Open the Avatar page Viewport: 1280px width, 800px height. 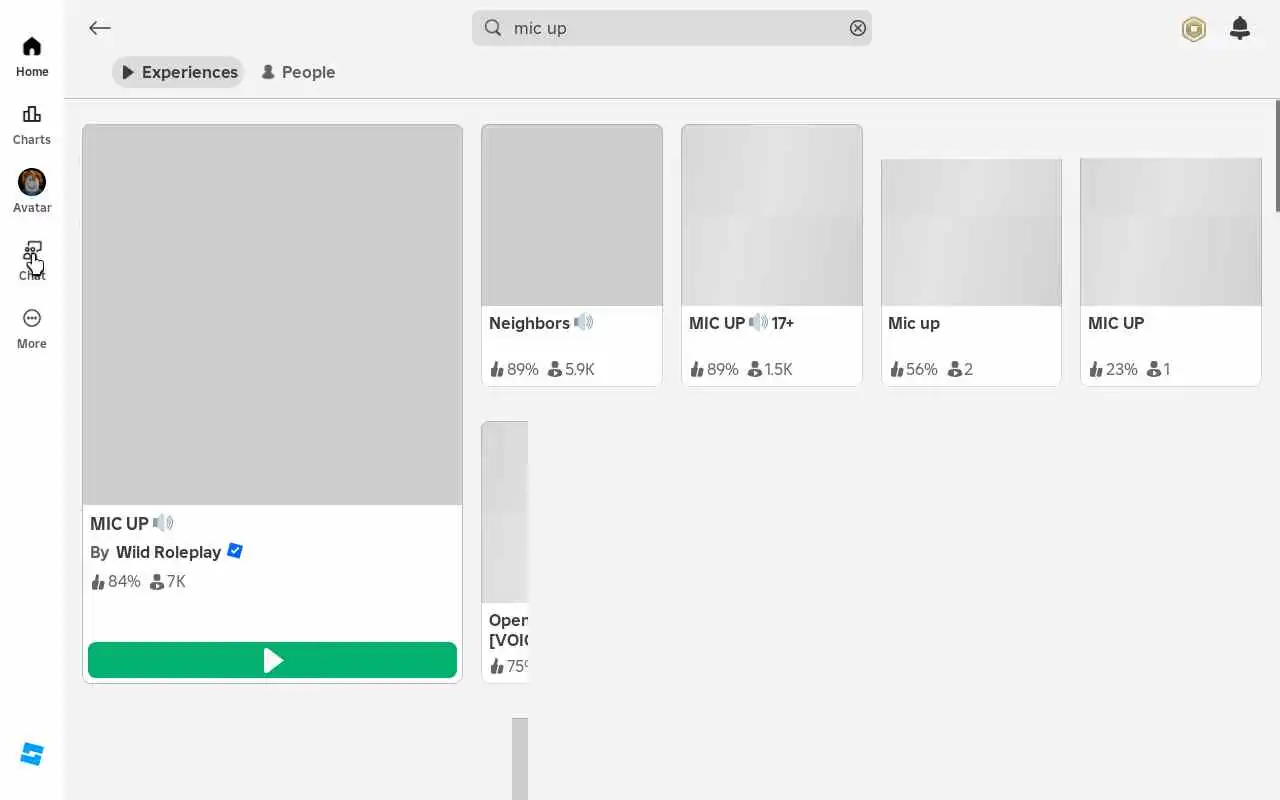coord(32,192)
